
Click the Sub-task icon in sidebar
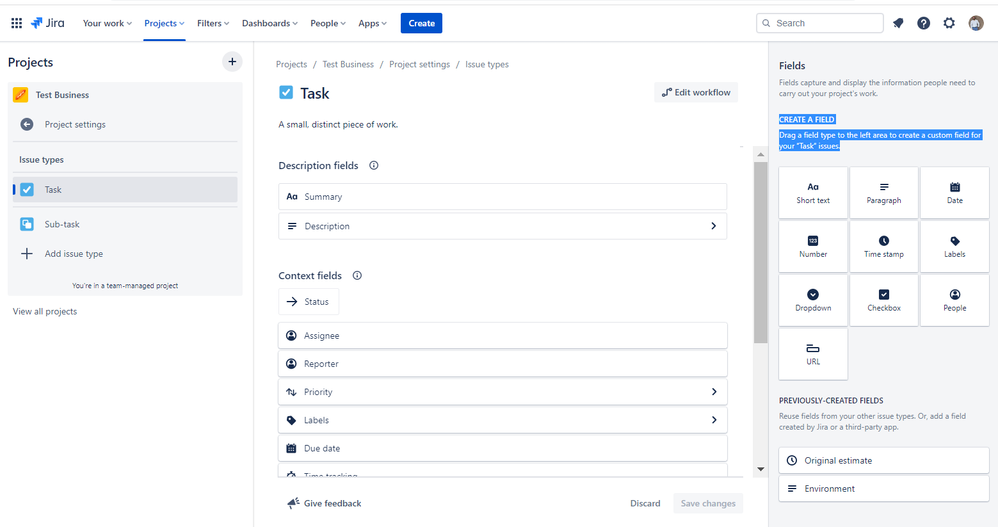coord(27,224)
